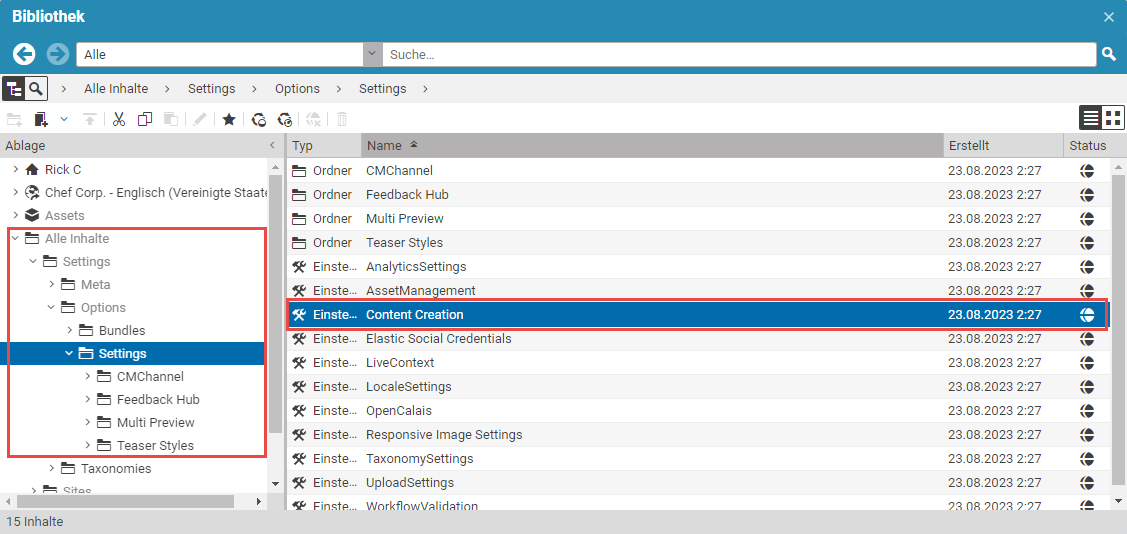Select the UploadSettings row
The image size is (1127, 534).
tap(699, 483)
